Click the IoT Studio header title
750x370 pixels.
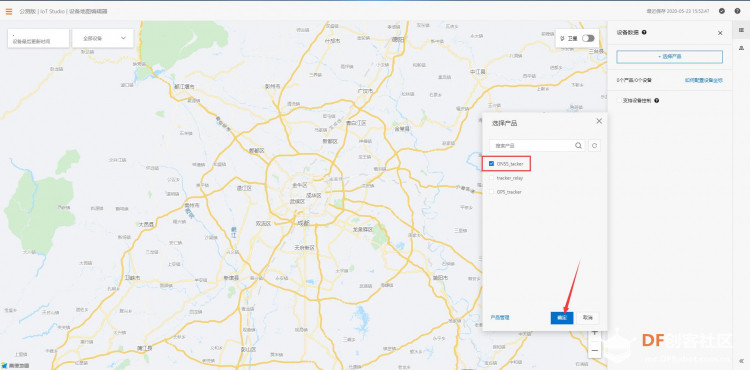point(53,11)
